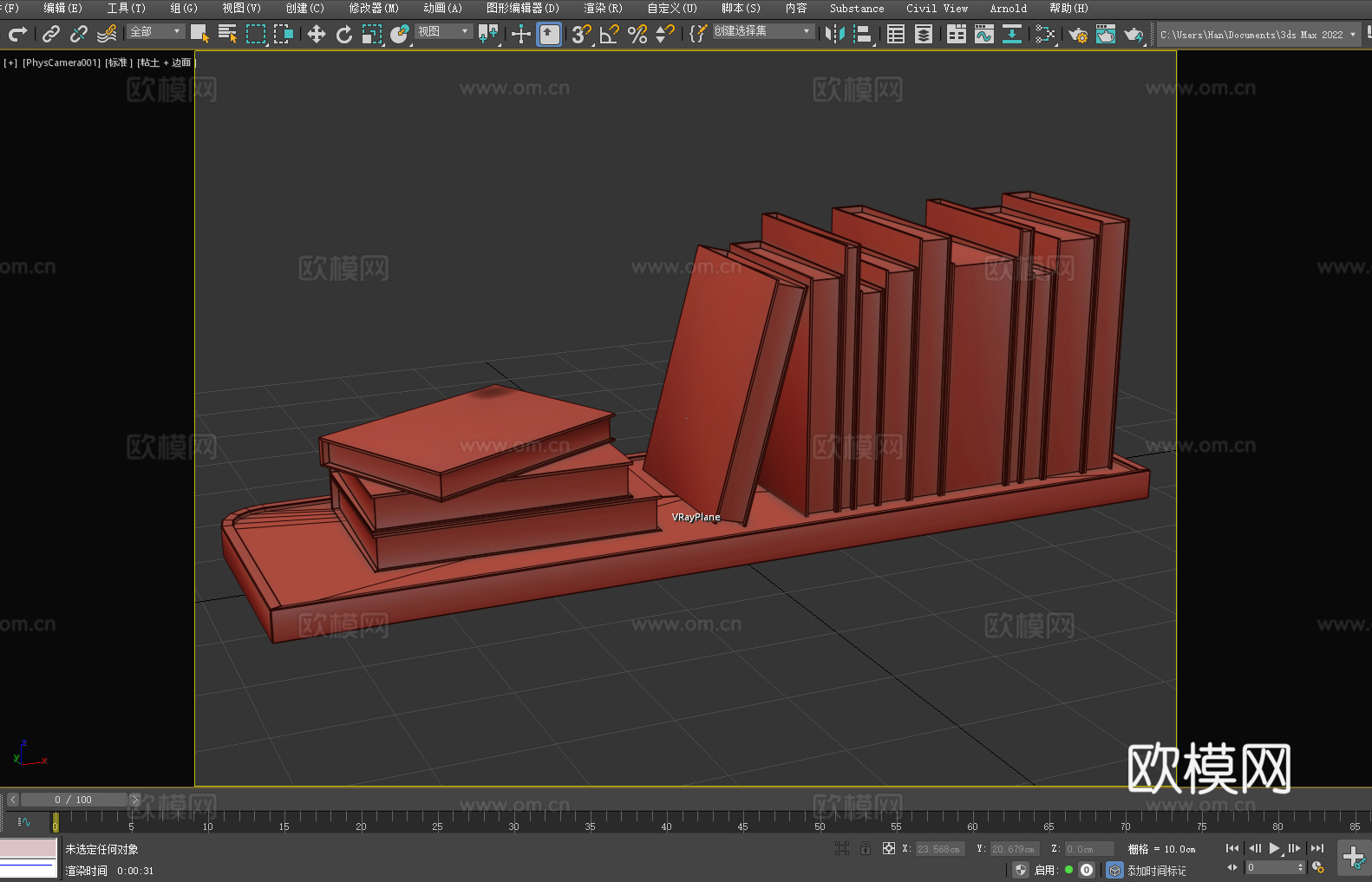Click Edit Named Selection Sets icon
Screen dimensions: 1372x882
tap(698, 34)
